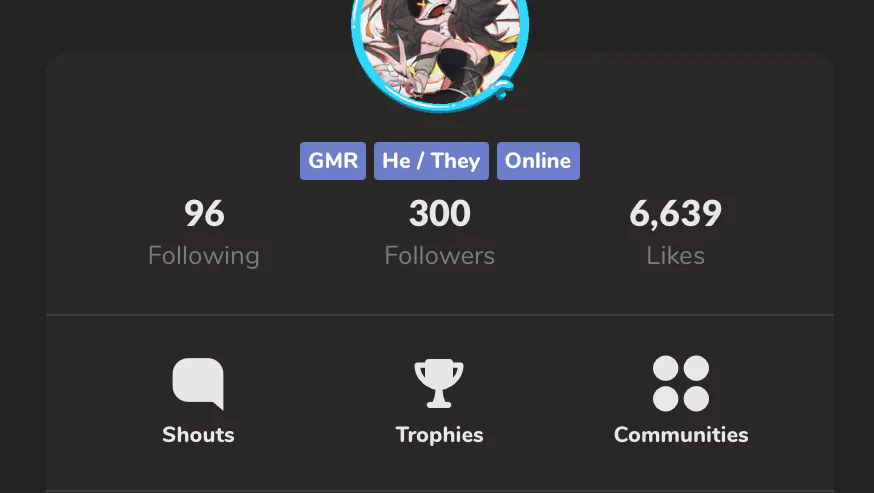Image resolution: width=874 pixels, height=493 pixels.
Task: Click the GMR badge
Action: 333,161
